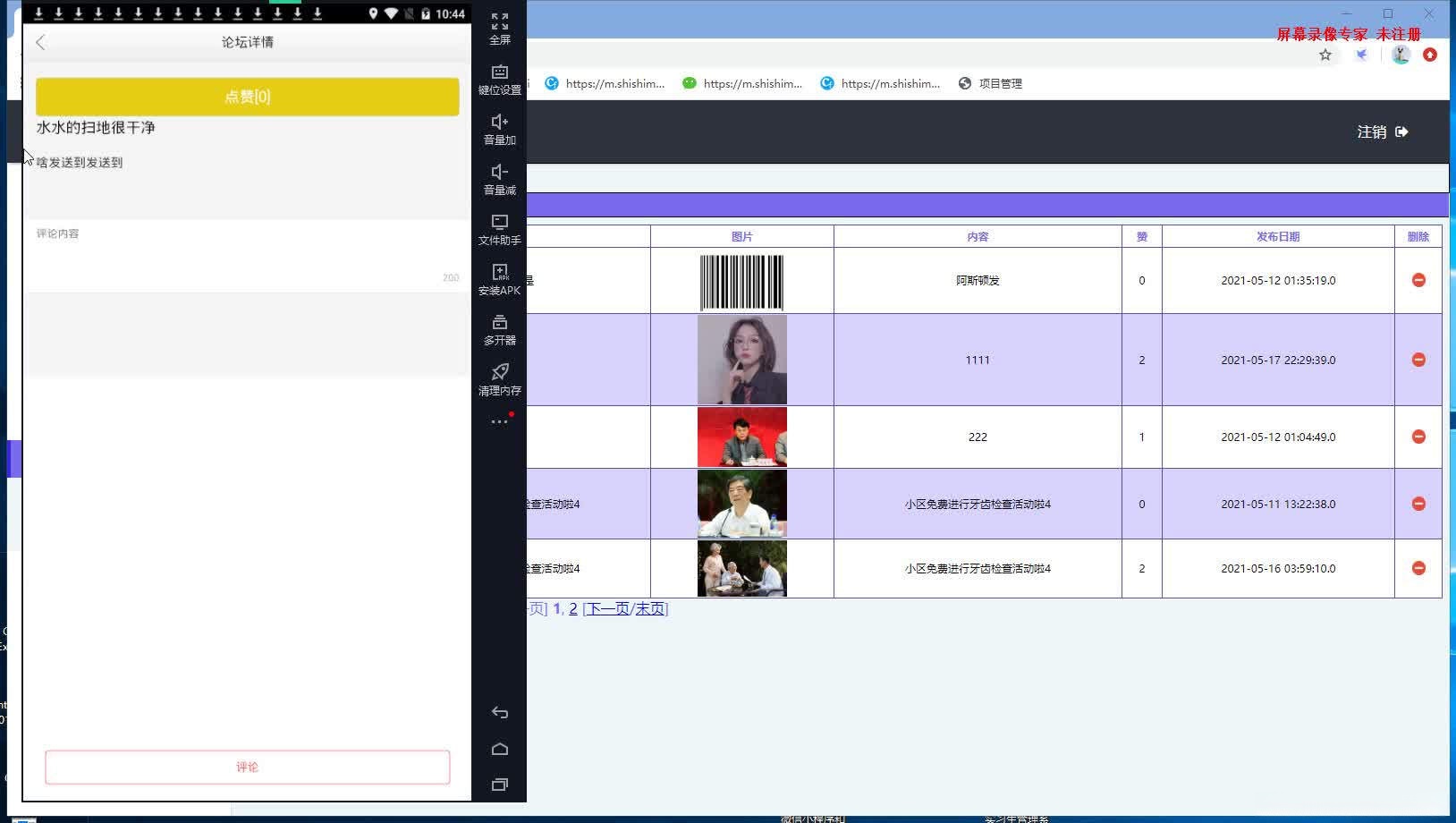
Task: Click the 下一页 next page link
Action: pos(607,608)
